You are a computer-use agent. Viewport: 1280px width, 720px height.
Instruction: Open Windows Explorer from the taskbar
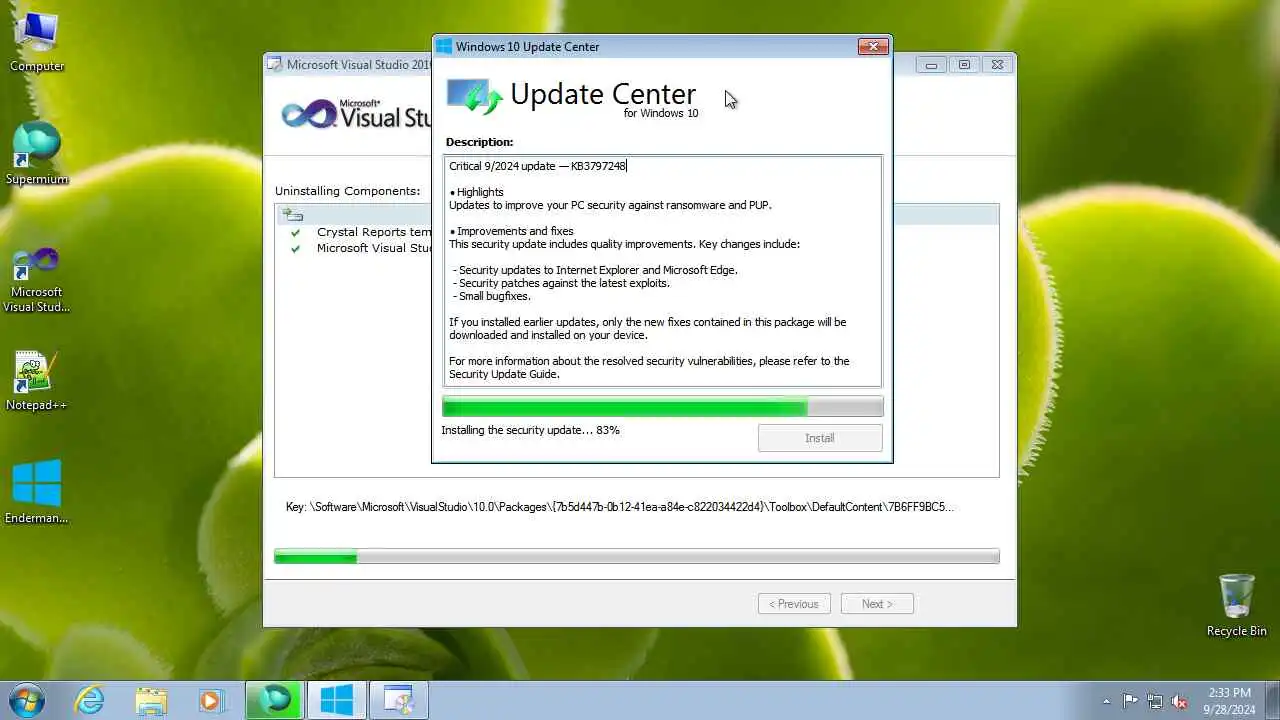(151, 700)
